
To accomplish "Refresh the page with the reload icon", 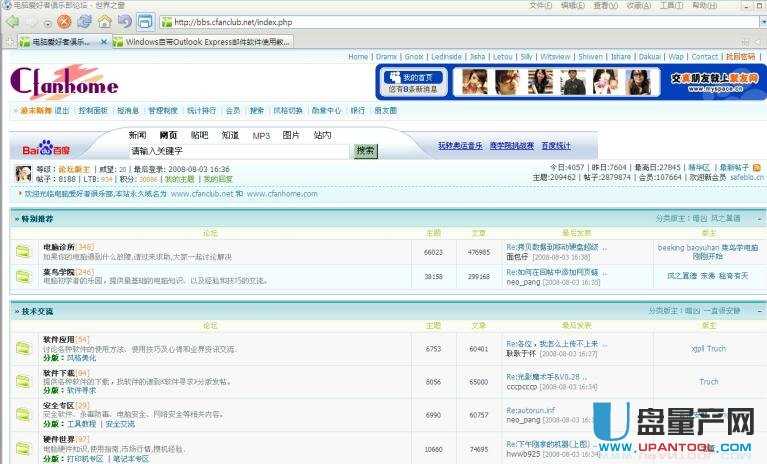I will (83, 21).
